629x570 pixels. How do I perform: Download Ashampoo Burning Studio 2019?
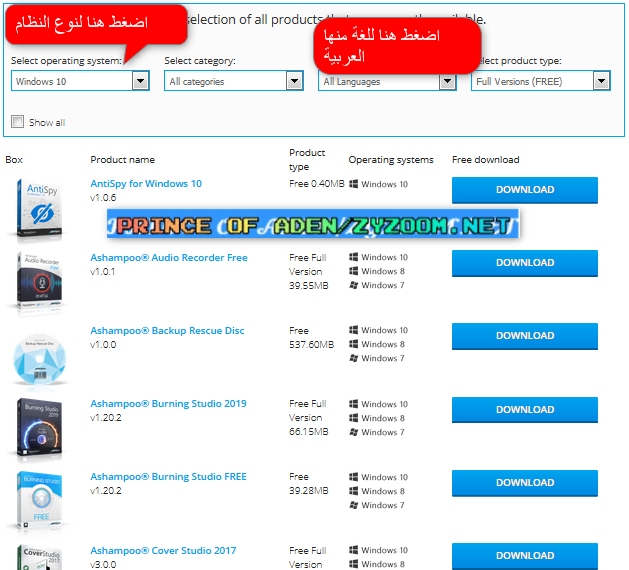(x=525, y=410)
